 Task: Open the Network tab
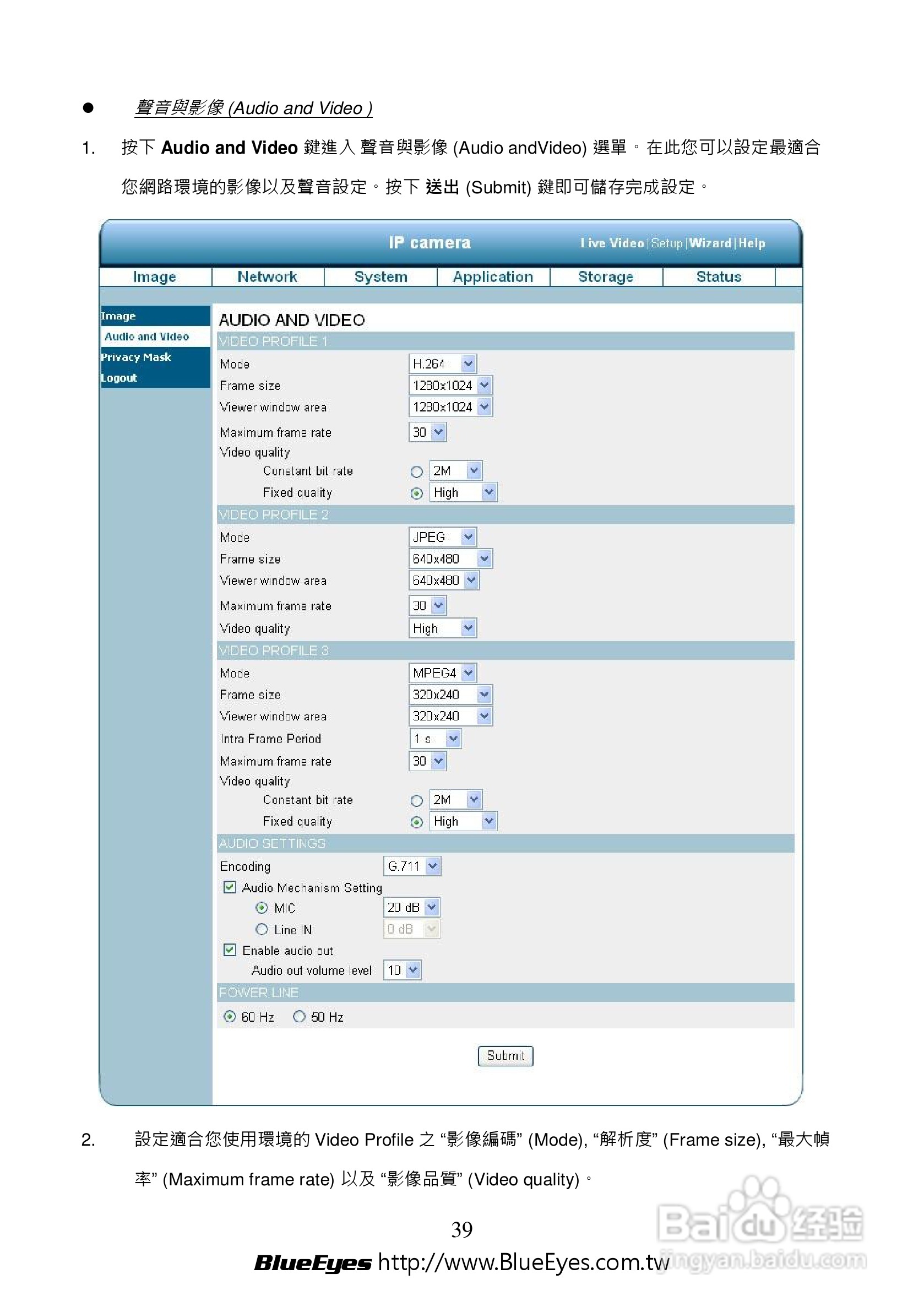(x=268, y=277)
